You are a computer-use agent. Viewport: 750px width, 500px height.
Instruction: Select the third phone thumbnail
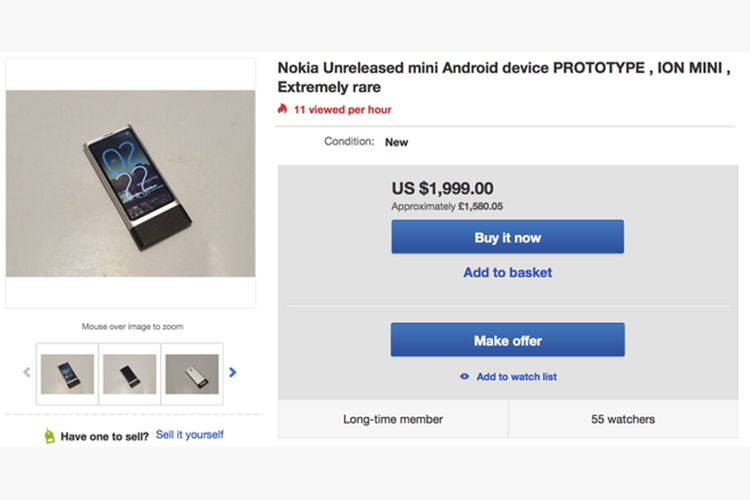tap(191, 374)
